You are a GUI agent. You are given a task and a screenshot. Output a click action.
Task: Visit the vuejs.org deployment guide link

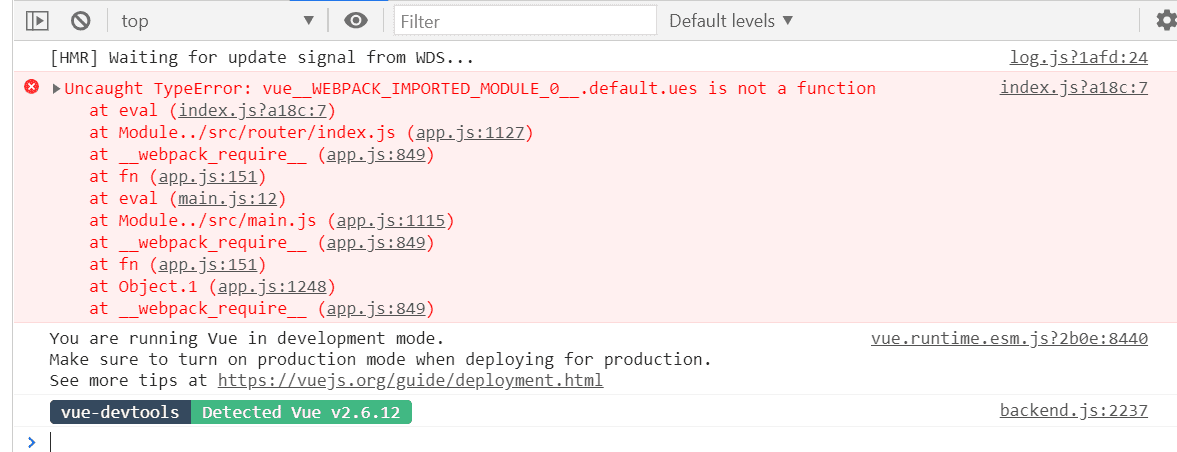pyautogui.click(x=410, y=380)
